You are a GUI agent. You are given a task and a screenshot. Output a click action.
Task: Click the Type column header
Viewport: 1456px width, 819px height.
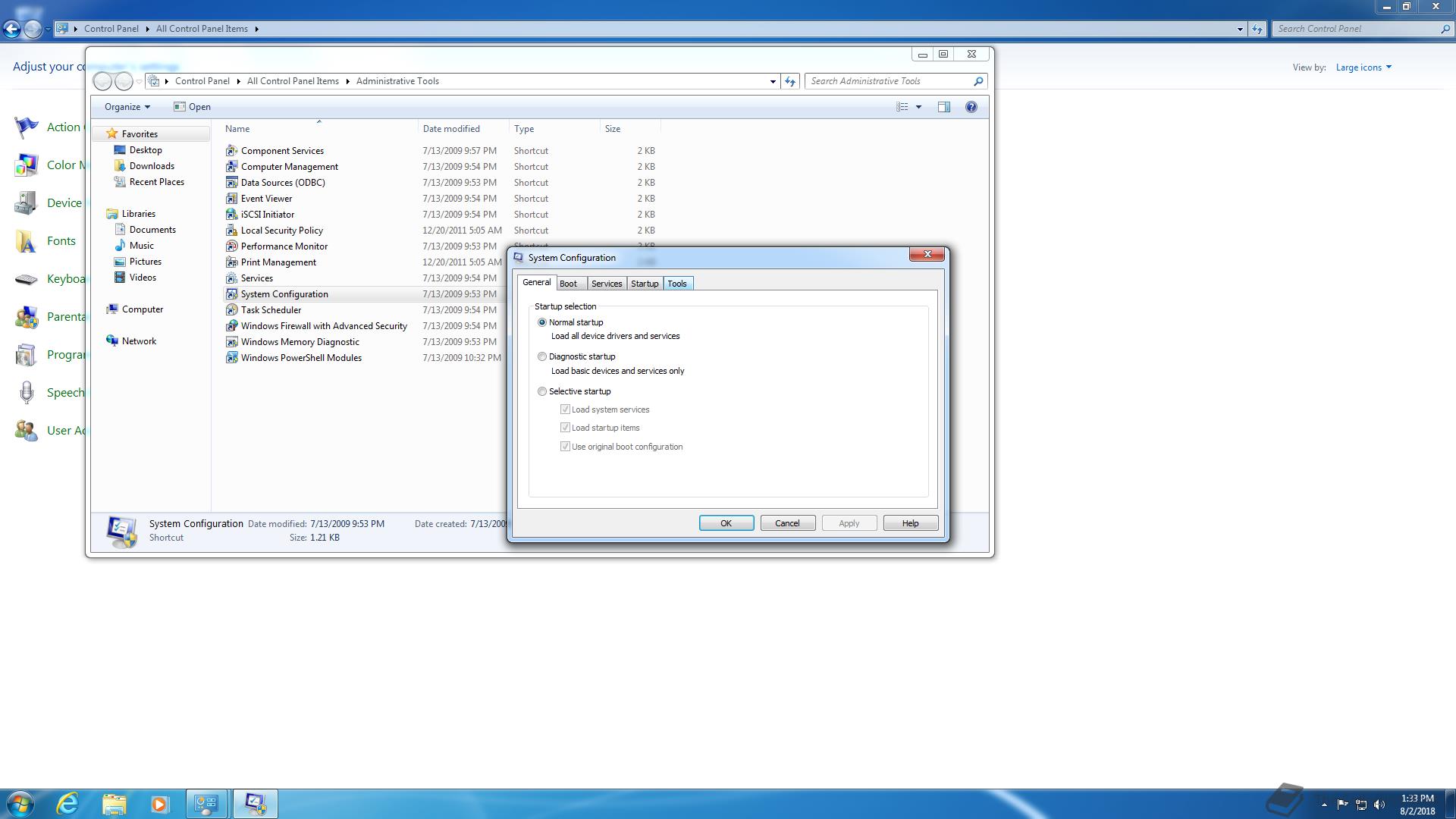click(554, 129)
